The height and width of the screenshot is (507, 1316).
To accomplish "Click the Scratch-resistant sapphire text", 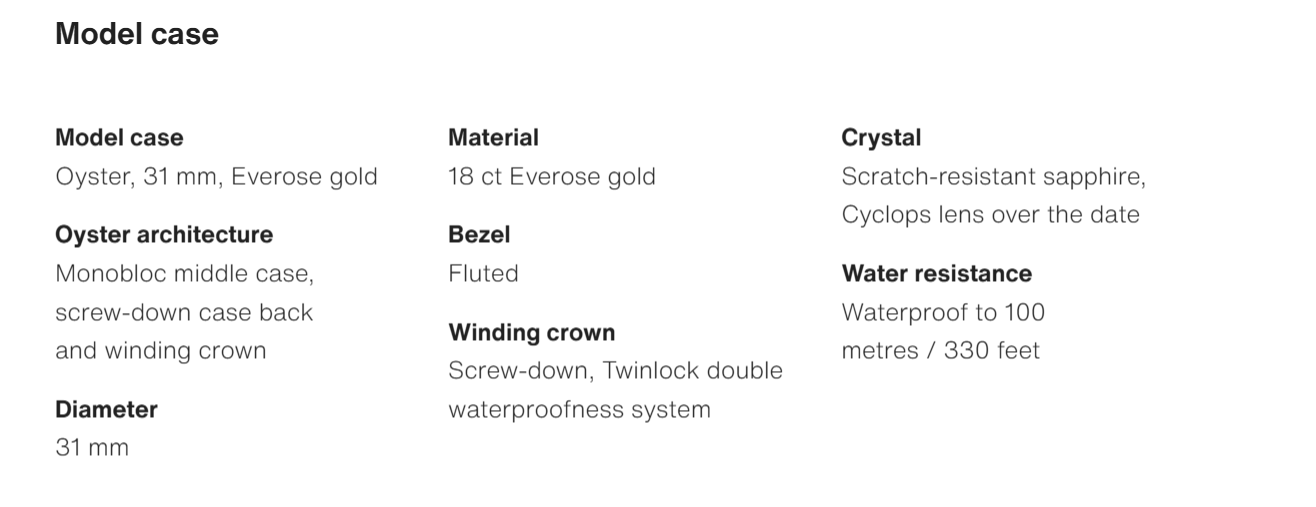I will click(993, 177).
